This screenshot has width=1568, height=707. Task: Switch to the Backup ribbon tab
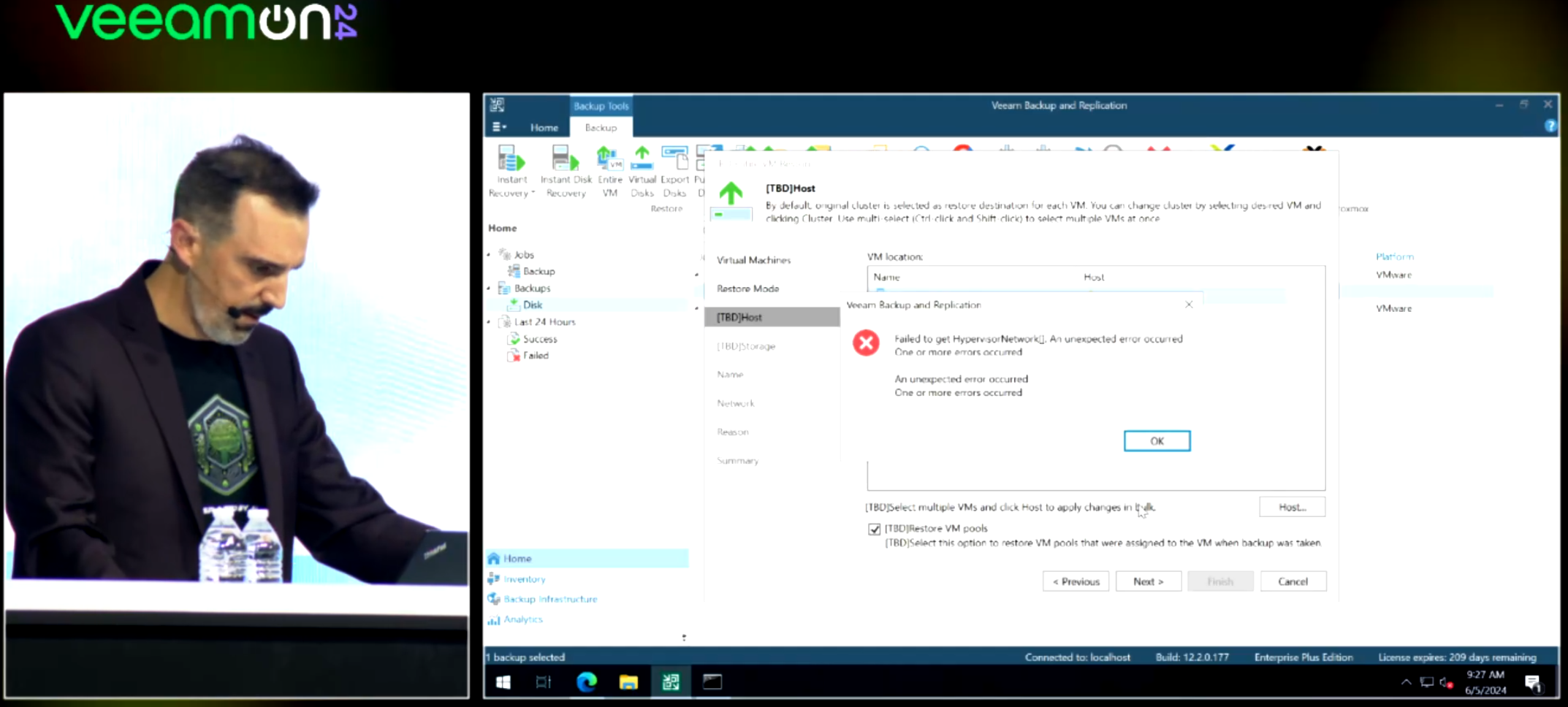(x=601, y=127)
